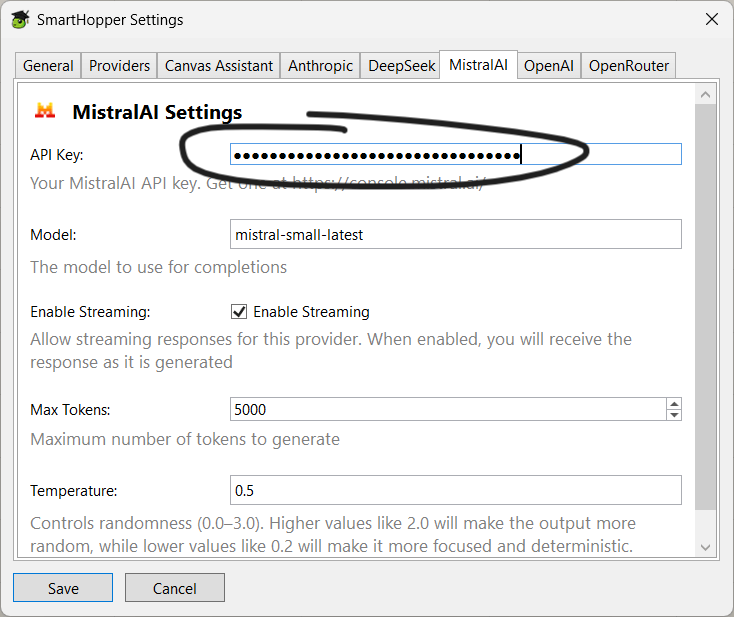Viewport: 734px width, 617px height.
Task: Click the API Key password field
Action: coord(455,154)
